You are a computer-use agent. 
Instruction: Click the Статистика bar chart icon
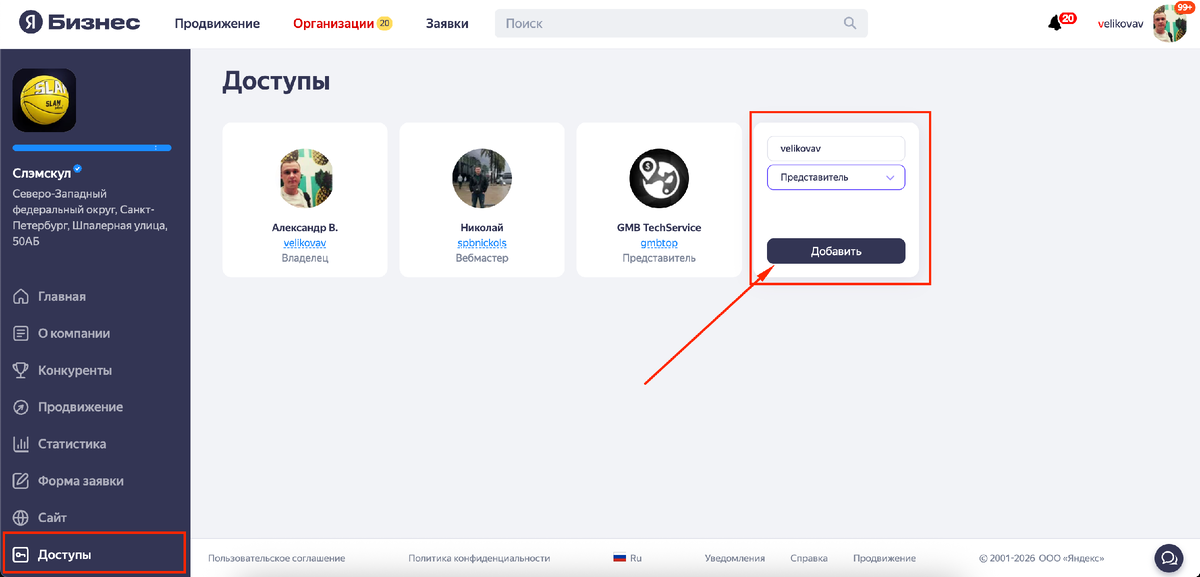click(20, 444)
